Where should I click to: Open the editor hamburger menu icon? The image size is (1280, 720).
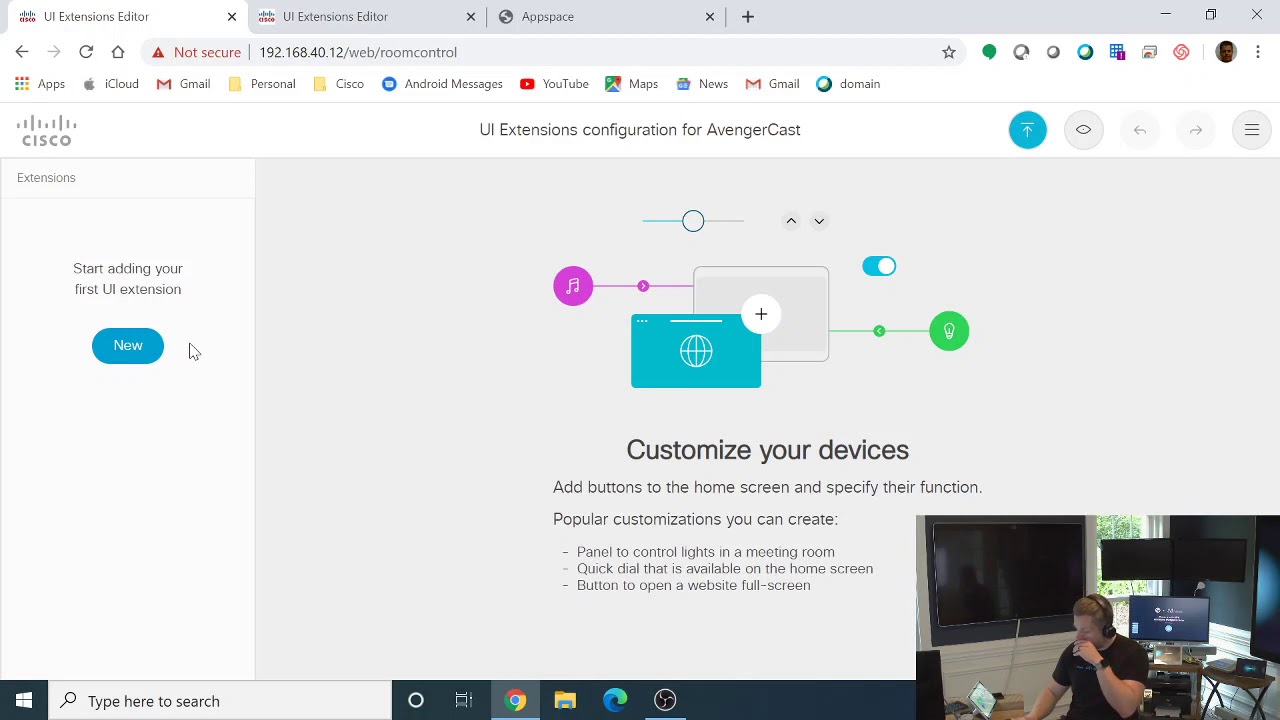tap(1252, 130)
